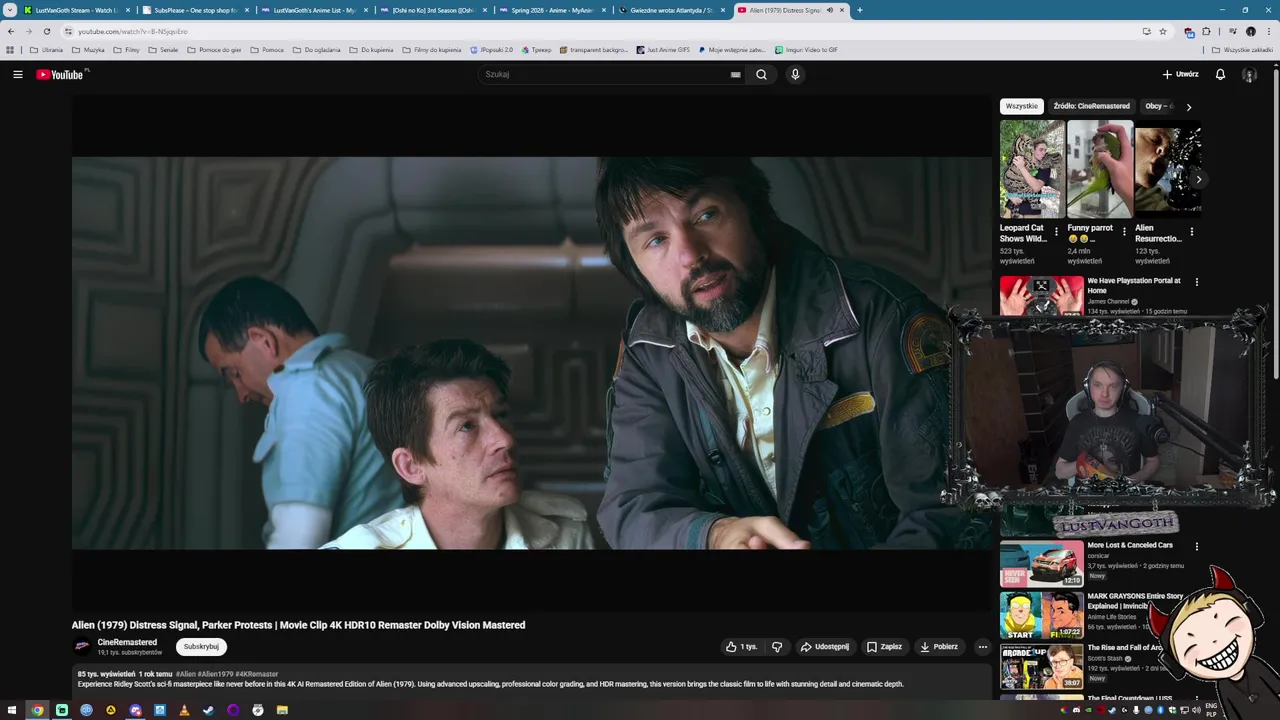Open YouTube notifications bell
This screenshot has height=720, width=1280.
(x=1220, y=74)
